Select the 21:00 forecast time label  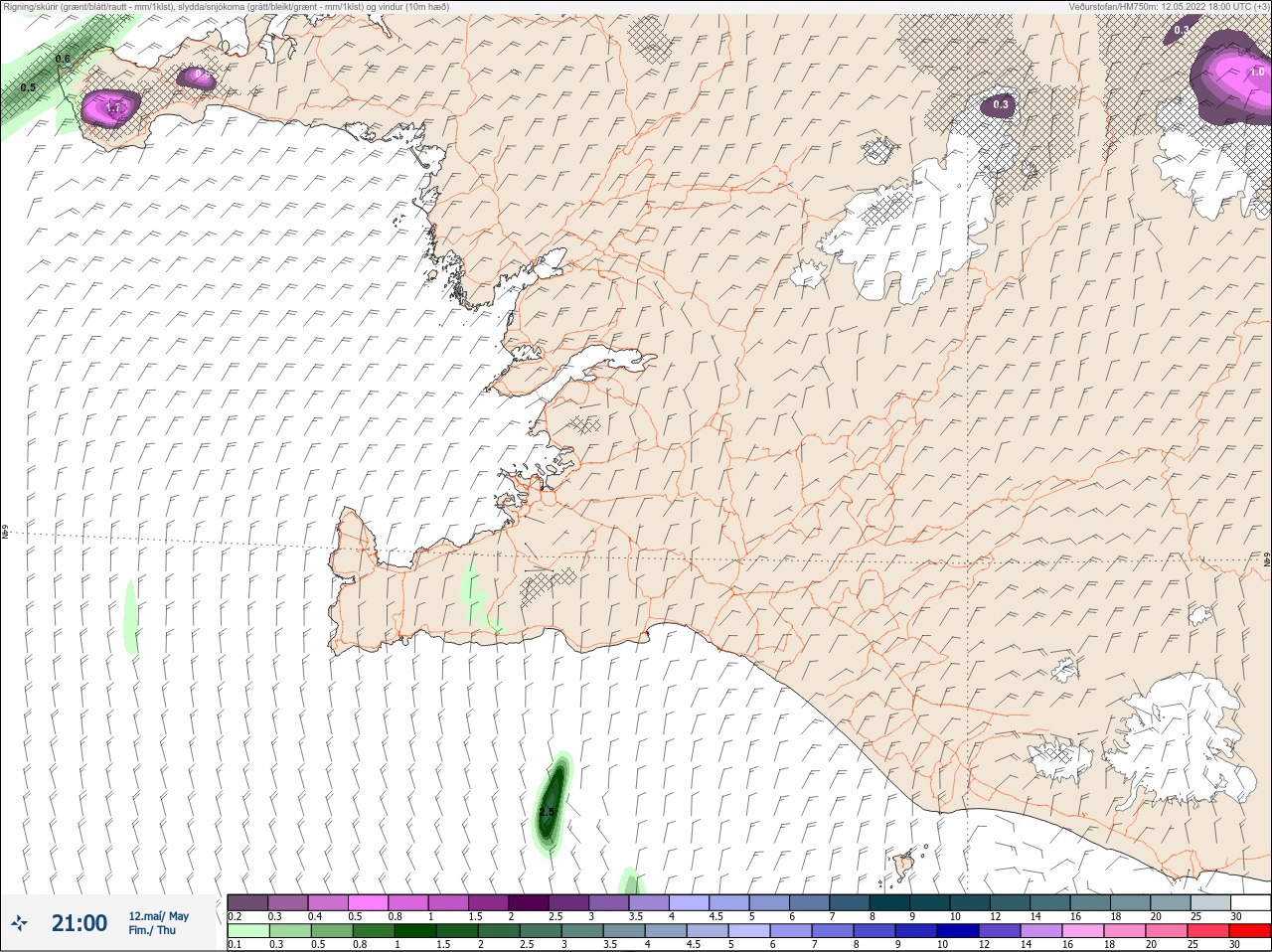pos(79,923)
